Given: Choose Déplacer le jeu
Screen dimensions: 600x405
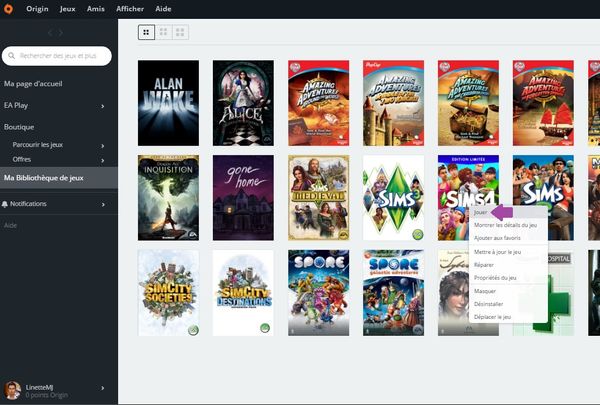Looking at the screenshot, I should pyautogui.click(x=492, y=317).
